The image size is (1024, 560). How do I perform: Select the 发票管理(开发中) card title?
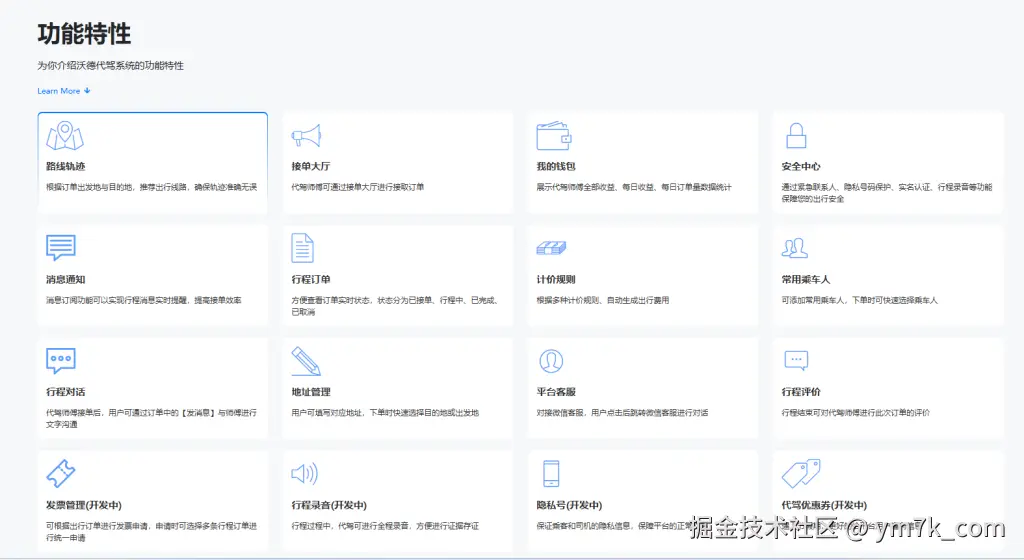point(84,505)
